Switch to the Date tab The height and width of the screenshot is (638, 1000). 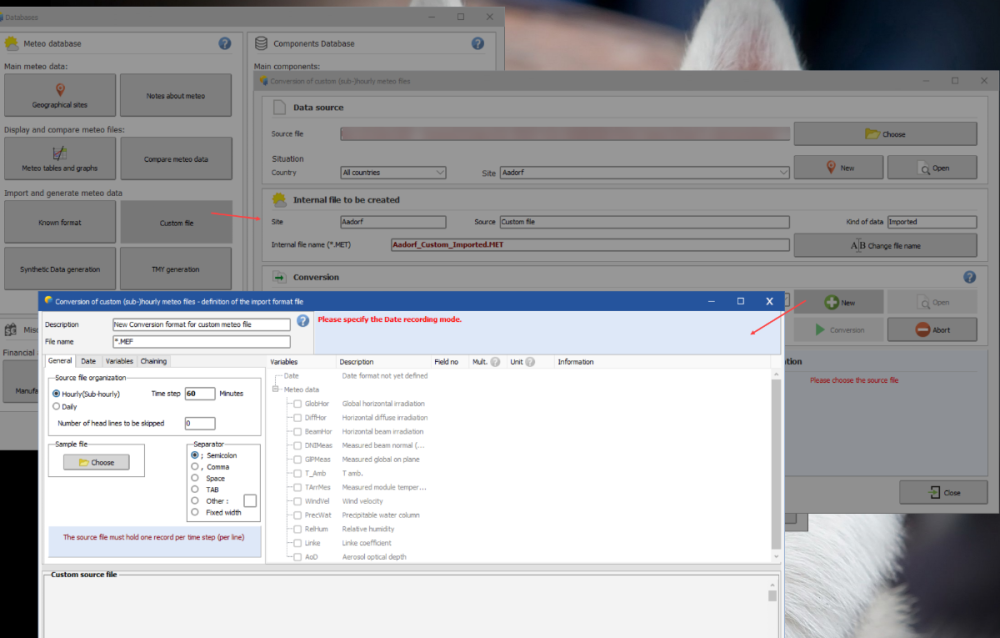pos(88,361)
